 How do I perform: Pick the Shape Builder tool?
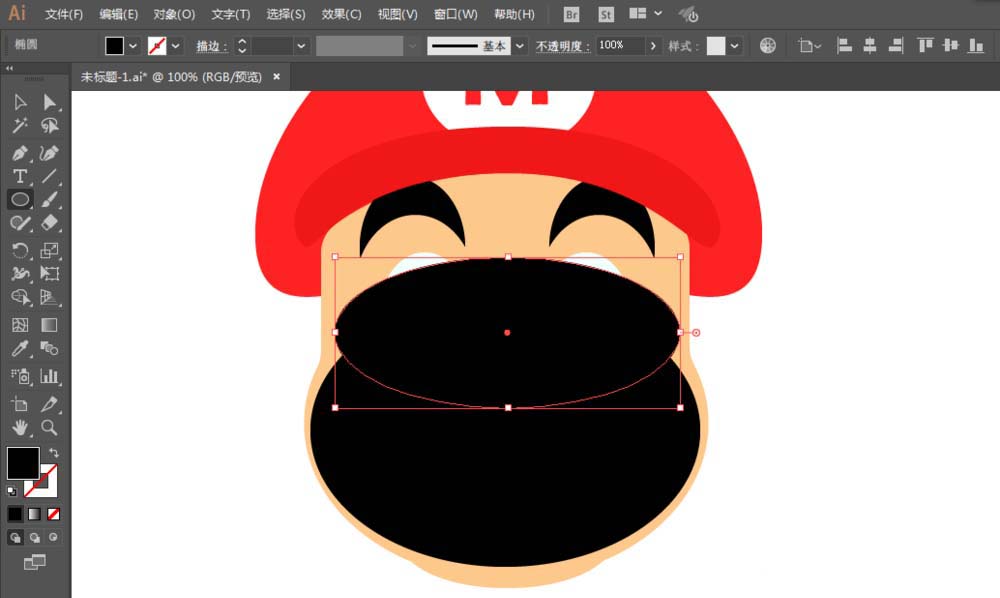[x=20, y=297]
